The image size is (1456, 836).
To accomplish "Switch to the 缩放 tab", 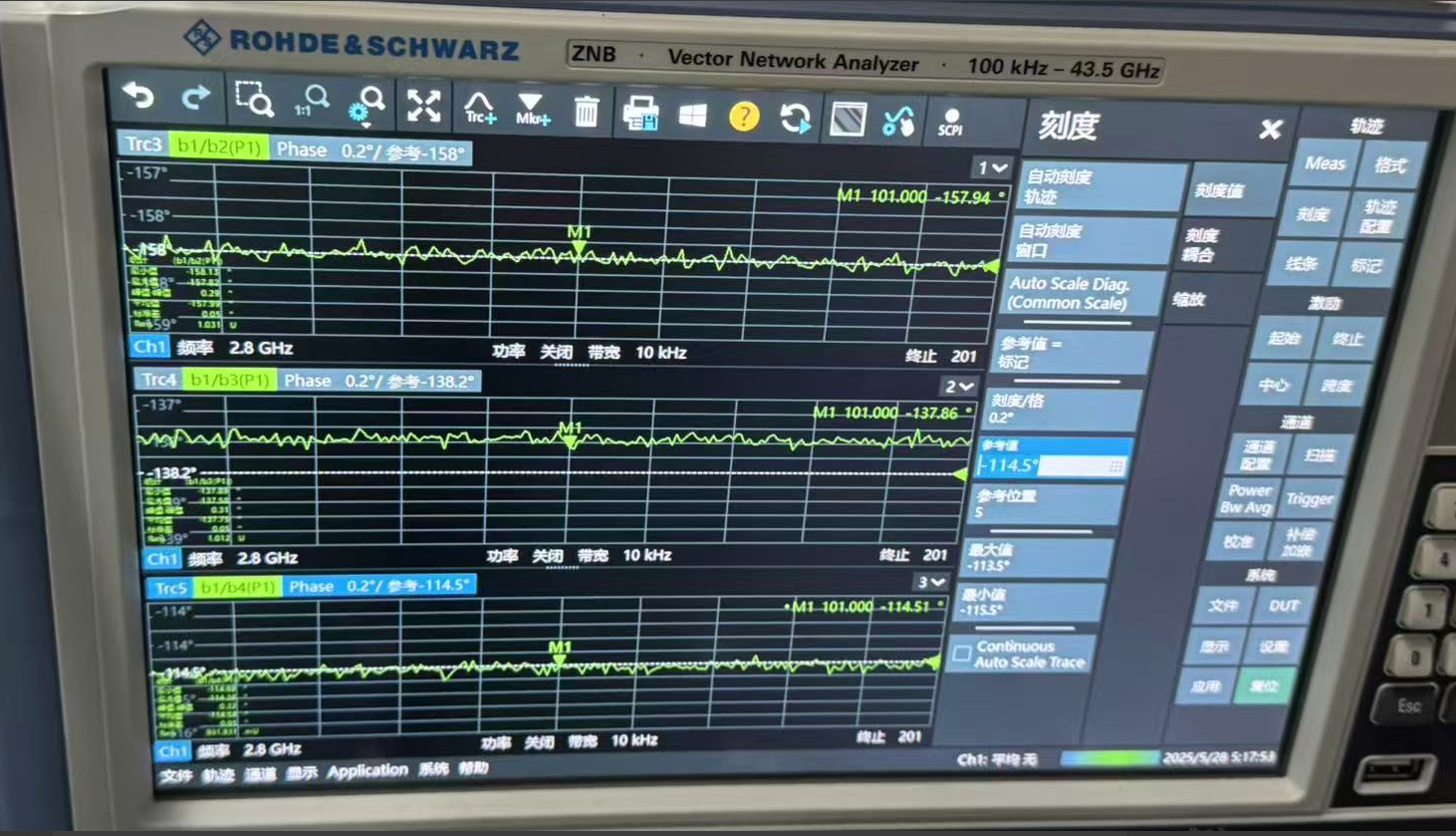I will [1189, 299].
